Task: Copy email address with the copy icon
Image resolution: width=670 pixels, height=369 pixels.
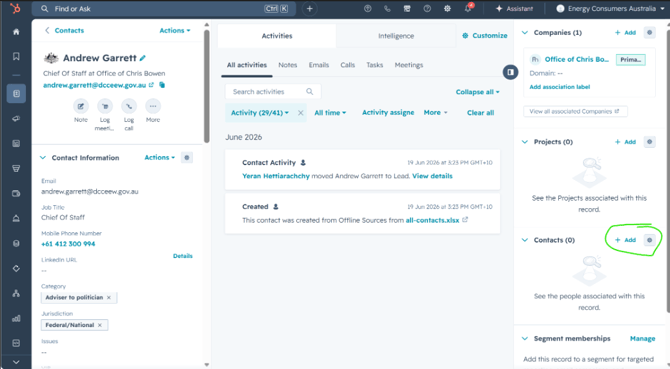Action: click(162, 85)
